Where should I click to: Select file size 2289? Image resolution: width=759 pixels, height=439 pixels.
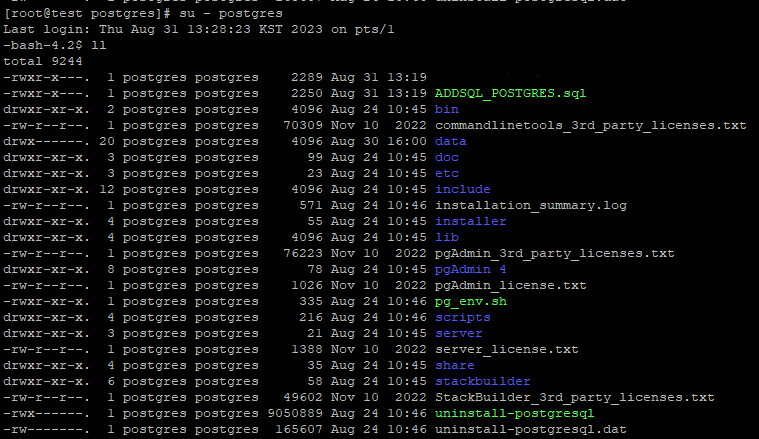pyautogui.click(x=307, y=77)
